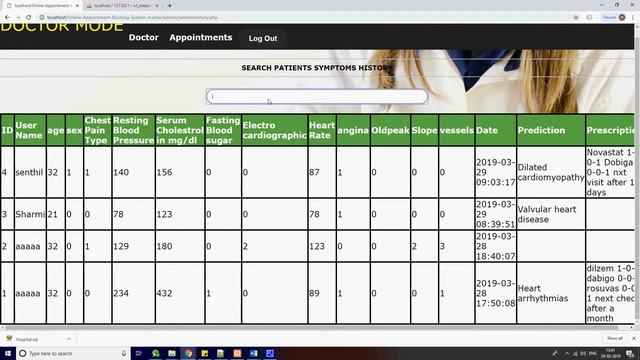
Task: Click the Oldpeak column header
Action: coord(390,130)
